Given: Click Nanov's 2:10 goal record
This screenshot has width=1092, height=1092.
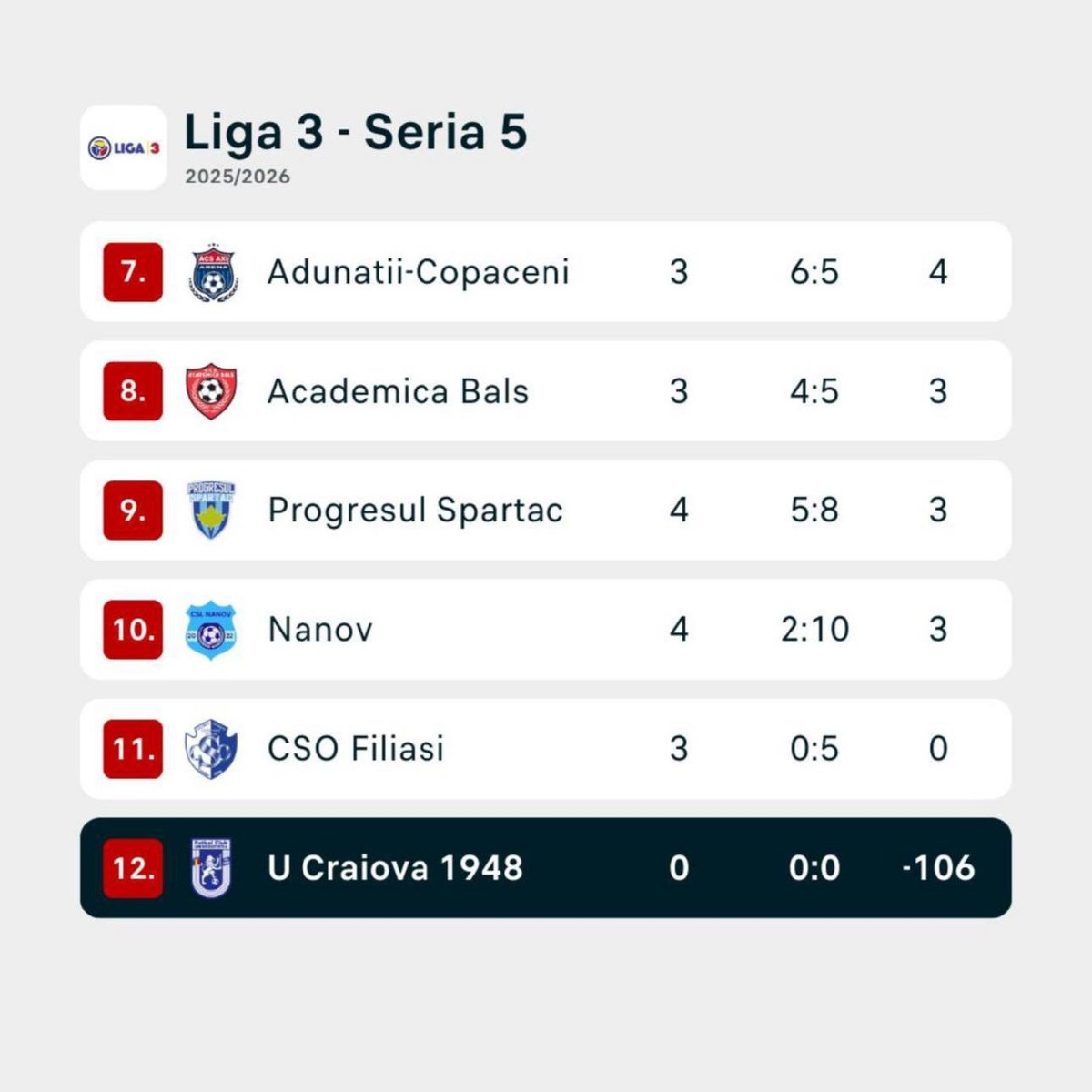Looking at the screenshot, I should click(x=814, y=630).
